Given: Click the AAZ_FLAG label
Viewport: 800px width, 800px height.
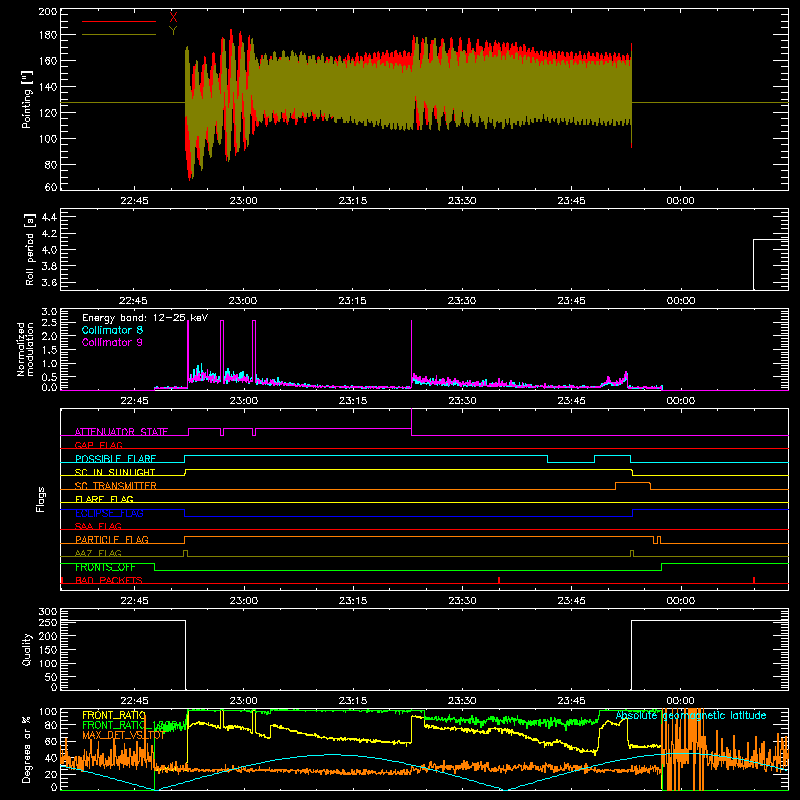Looking at the screenshot, I should point(98,553).
